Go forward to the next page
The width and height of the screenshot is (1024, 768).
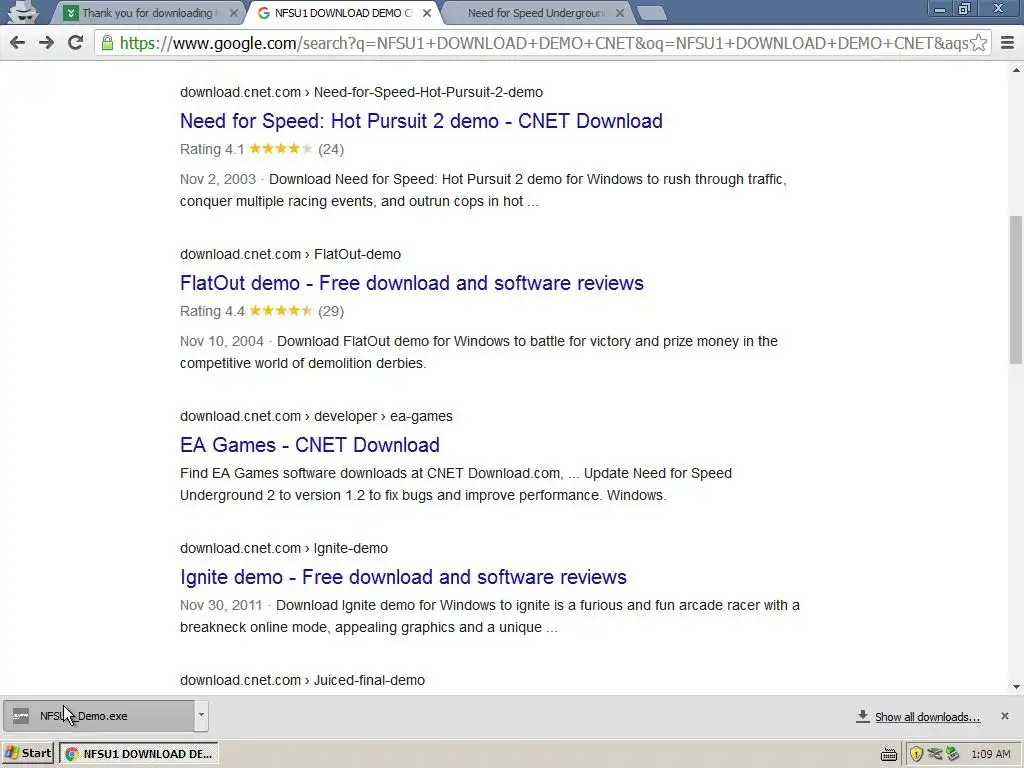point(46,43)
